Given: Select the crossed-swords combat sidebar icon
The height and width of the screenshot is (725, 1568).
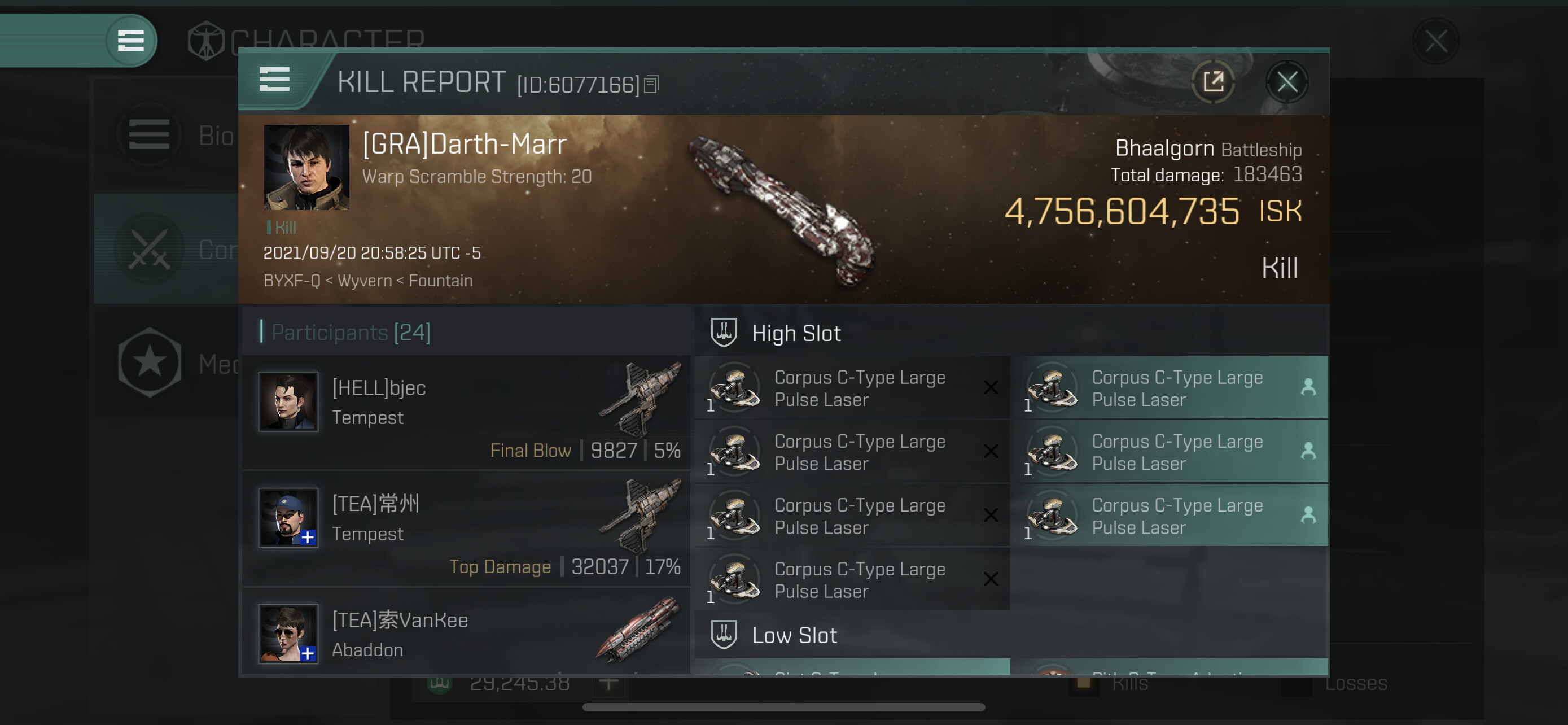Looking at the screenshot, I should tap(149, 250).
